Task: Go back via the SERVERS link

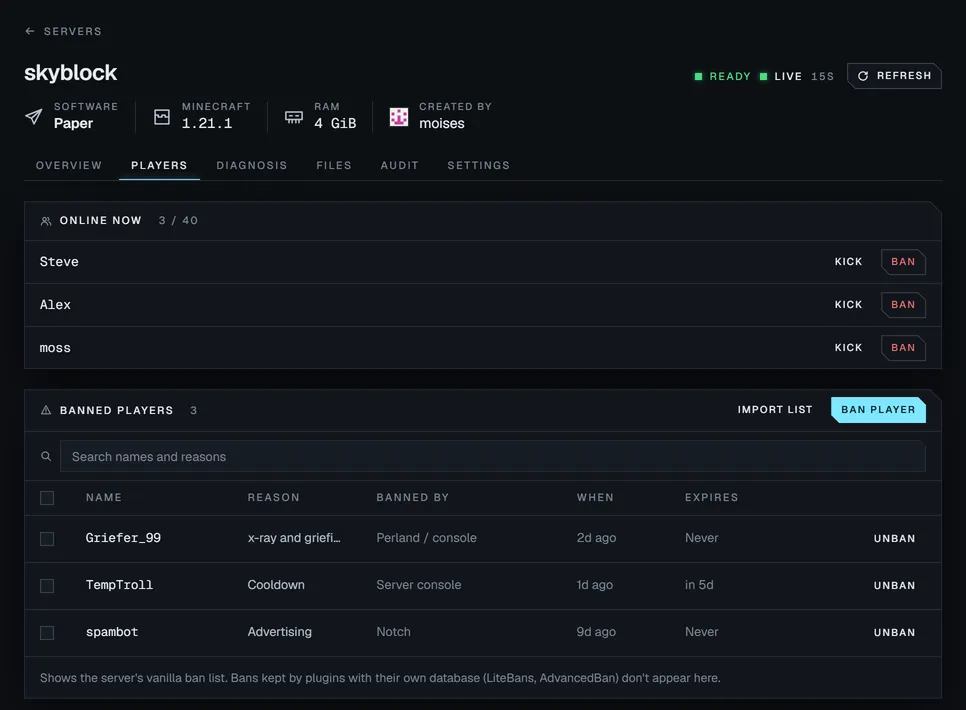Action: click(72, 31)
